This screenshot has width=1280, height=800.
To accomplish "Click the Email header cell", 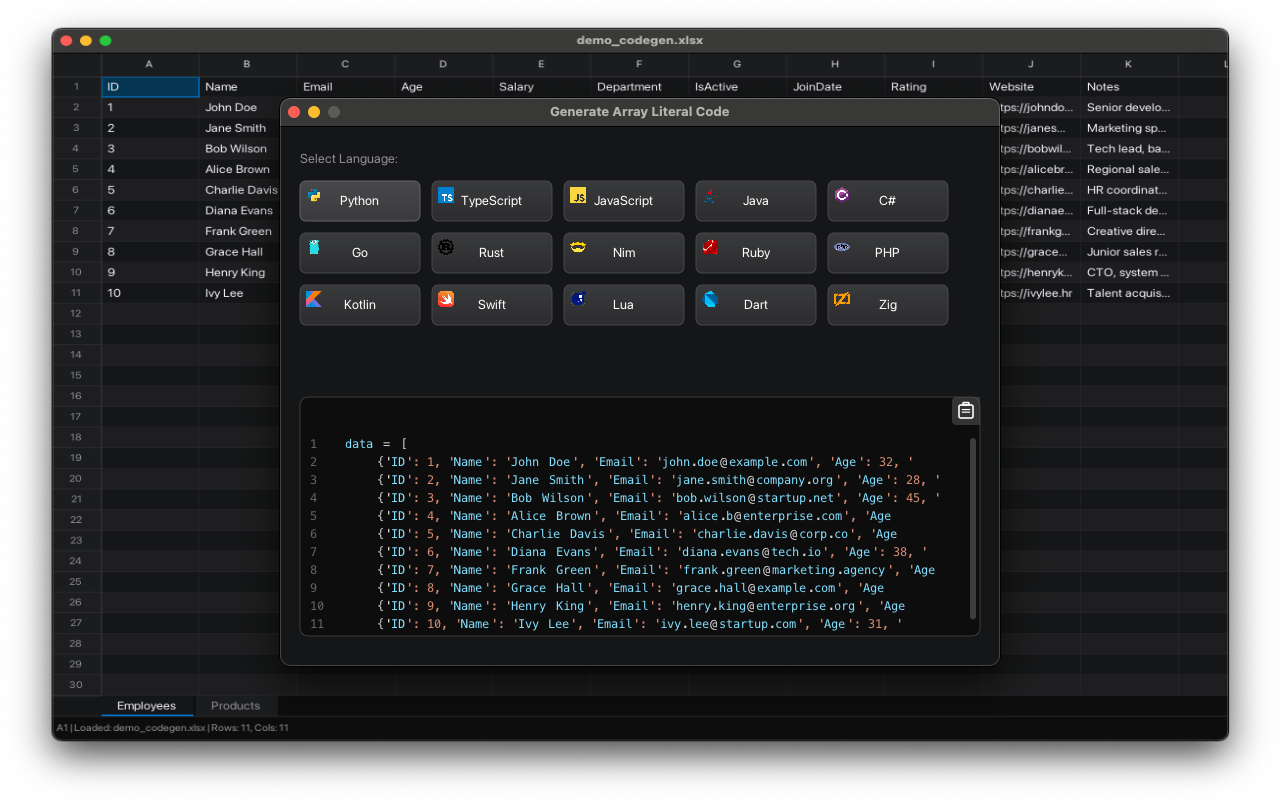I will [x=346, y=87].
